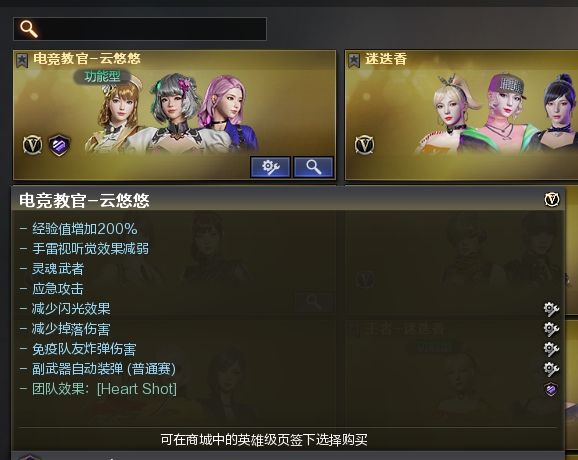Select the 功能型 tag label
The width and height of the screenshot is (578, 460).
click(102, 76)
